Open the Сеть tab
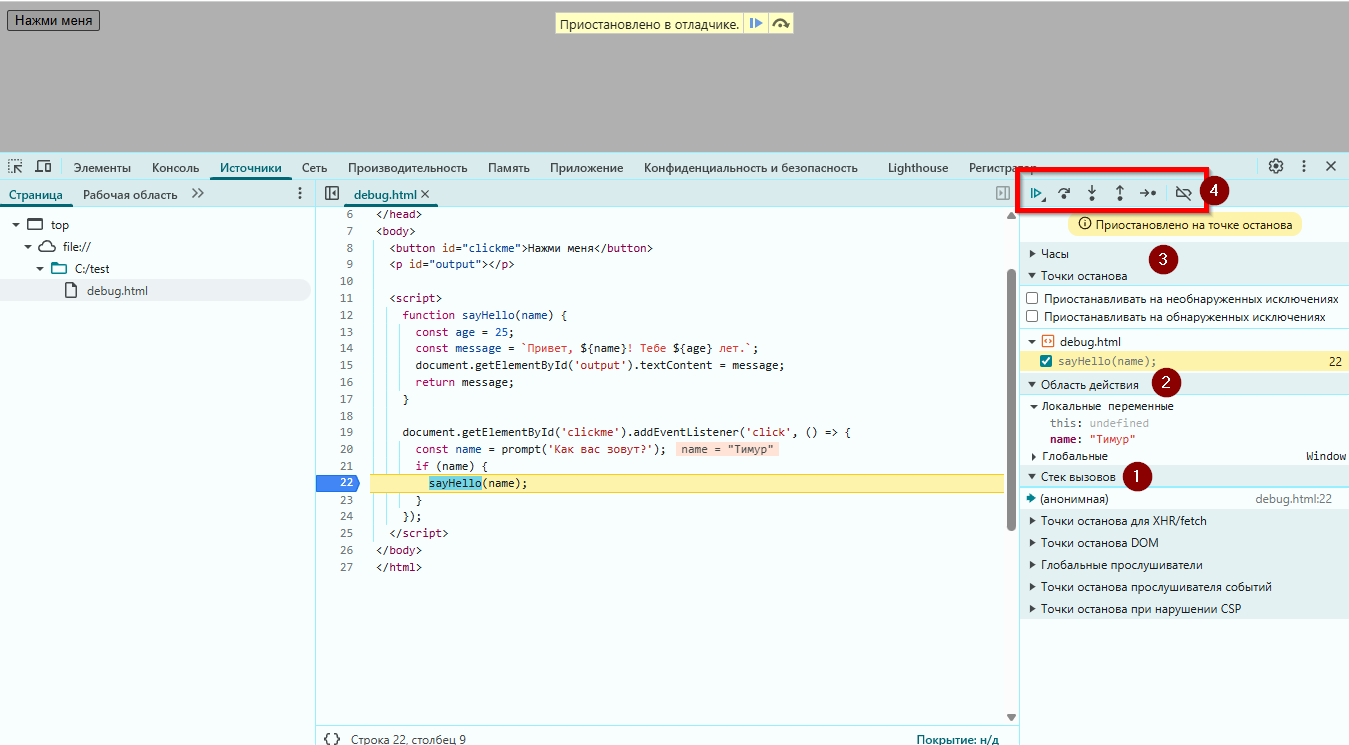Image resolution: width=1349 pixels, height=745 pixels. [x=314, y=168]
